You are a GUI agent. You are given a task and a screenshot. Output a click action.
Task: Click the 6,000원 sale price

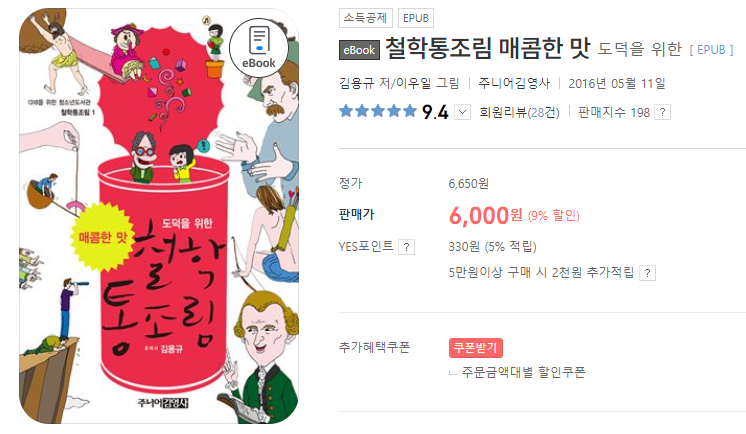click(485, 216)
